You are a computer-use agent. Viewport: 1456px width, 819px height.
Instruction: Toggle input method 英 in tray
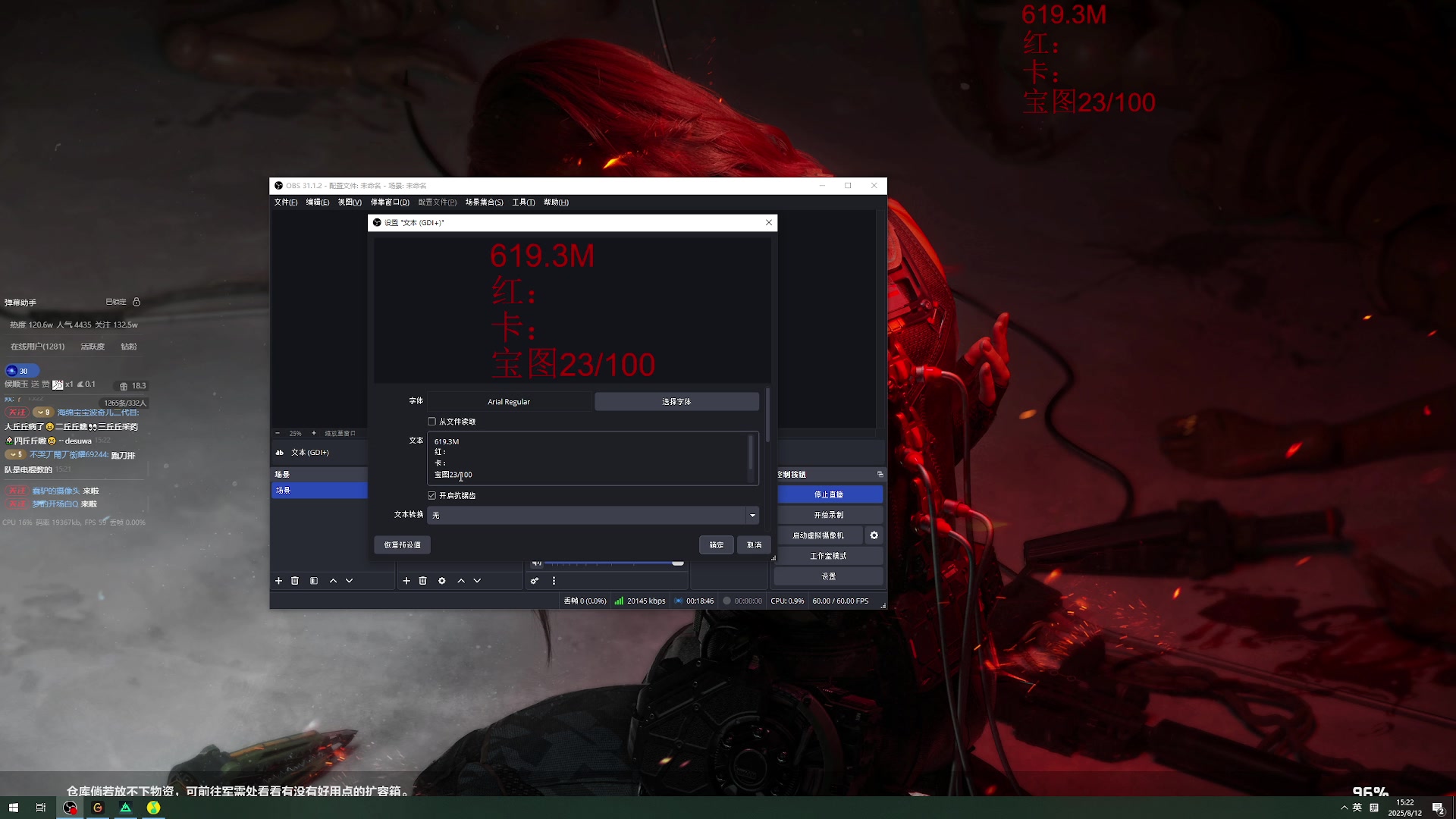1357,808
